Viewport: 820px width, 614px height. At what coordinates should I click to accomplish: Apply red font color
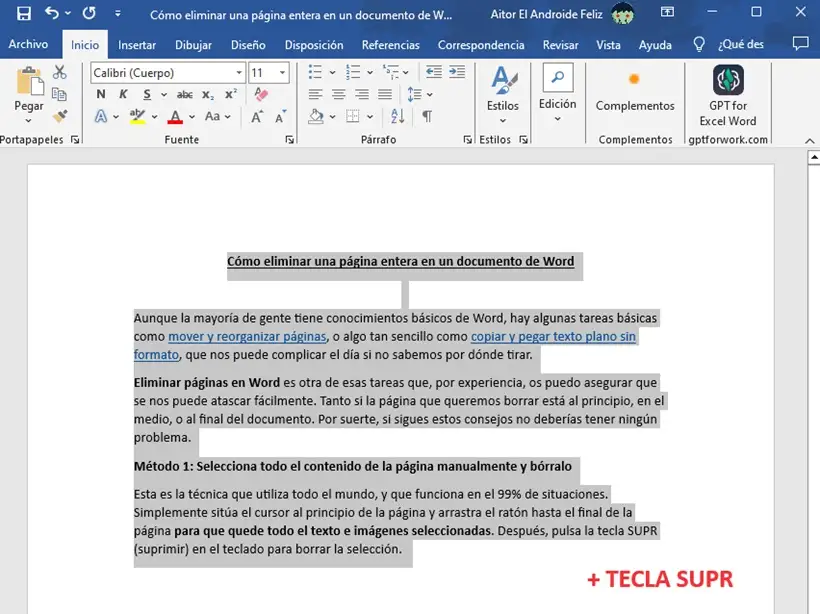pyautogui.click(x=175, y=117)
